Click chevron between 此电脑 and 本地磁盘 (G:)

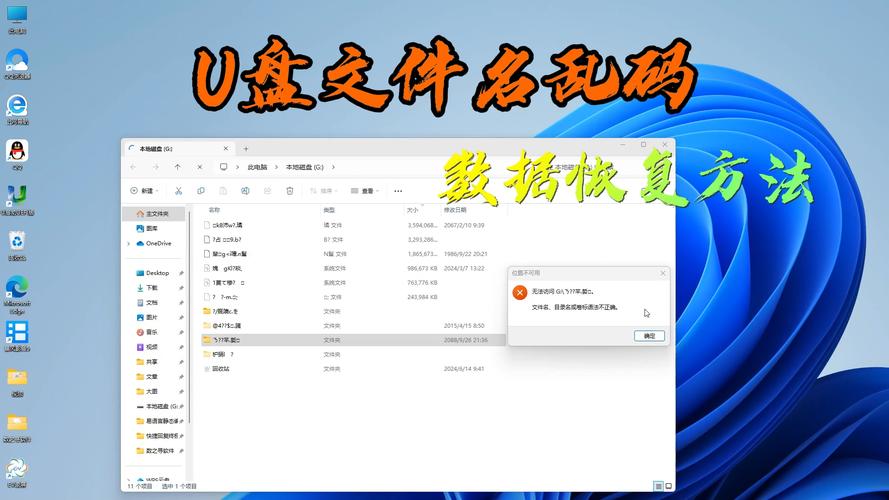[x=277, y=167]
